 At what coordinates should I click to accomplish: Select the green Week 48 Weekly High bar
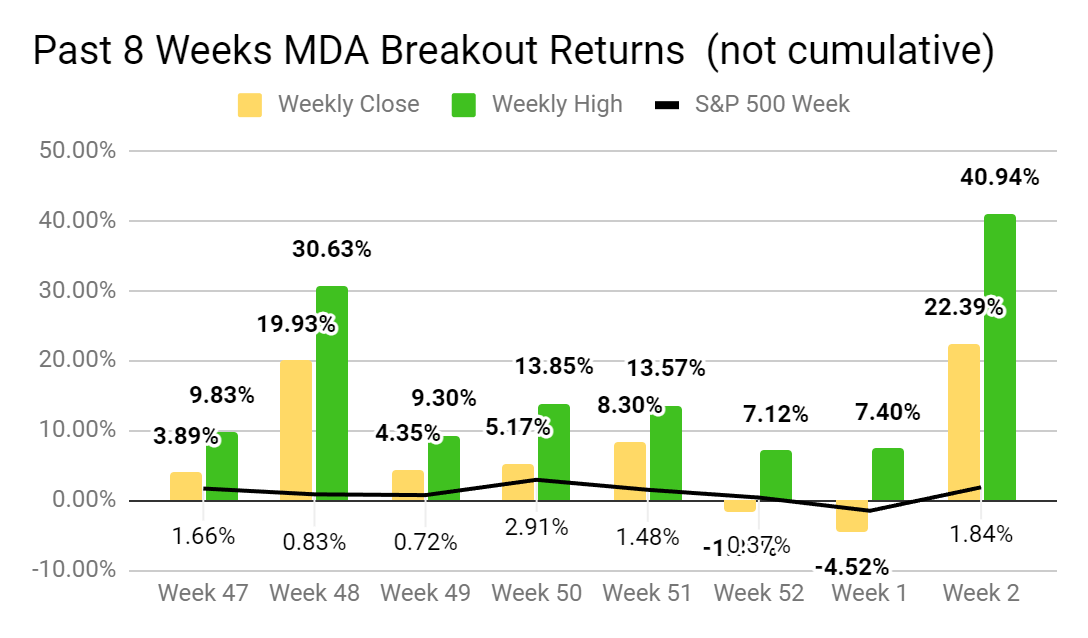point(332,393)
